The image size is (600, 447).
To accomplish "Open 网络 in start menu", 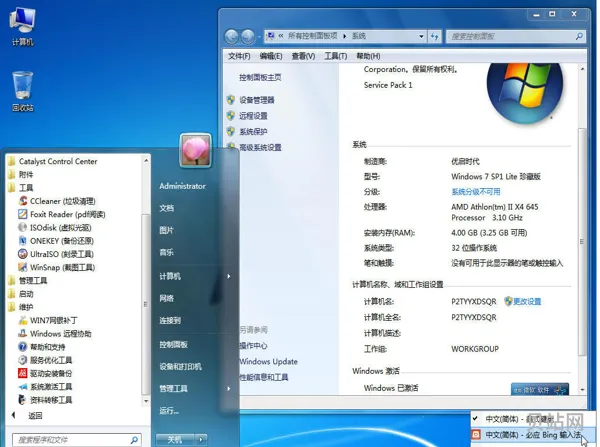I will [166, 299].
